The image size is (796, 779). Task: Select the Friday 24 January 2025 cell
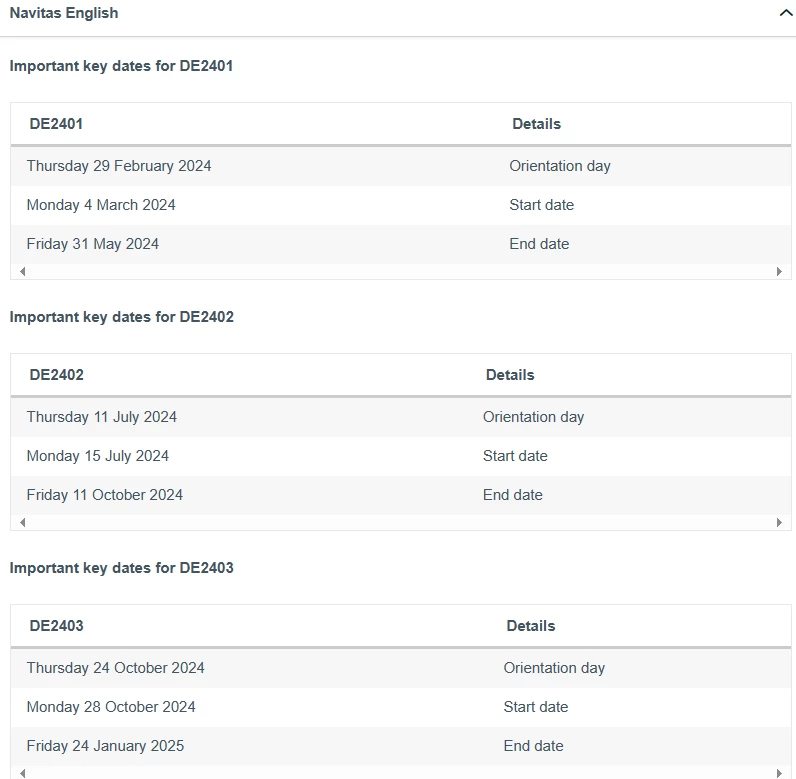105,746
